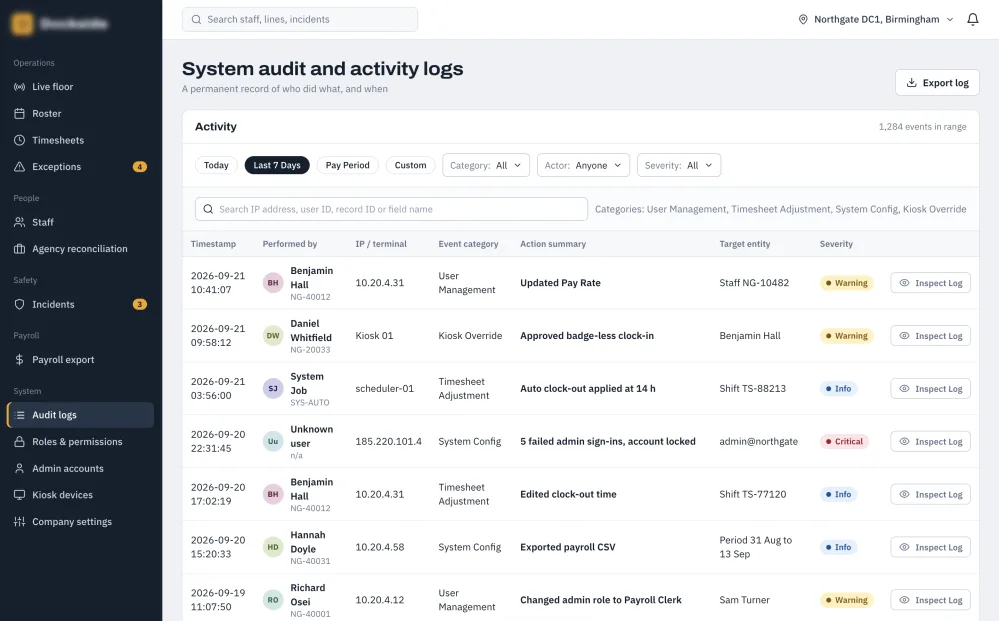Open the Live floor sidebar item
This screenshot has width=999, height=621.
(x=80, y=87)
